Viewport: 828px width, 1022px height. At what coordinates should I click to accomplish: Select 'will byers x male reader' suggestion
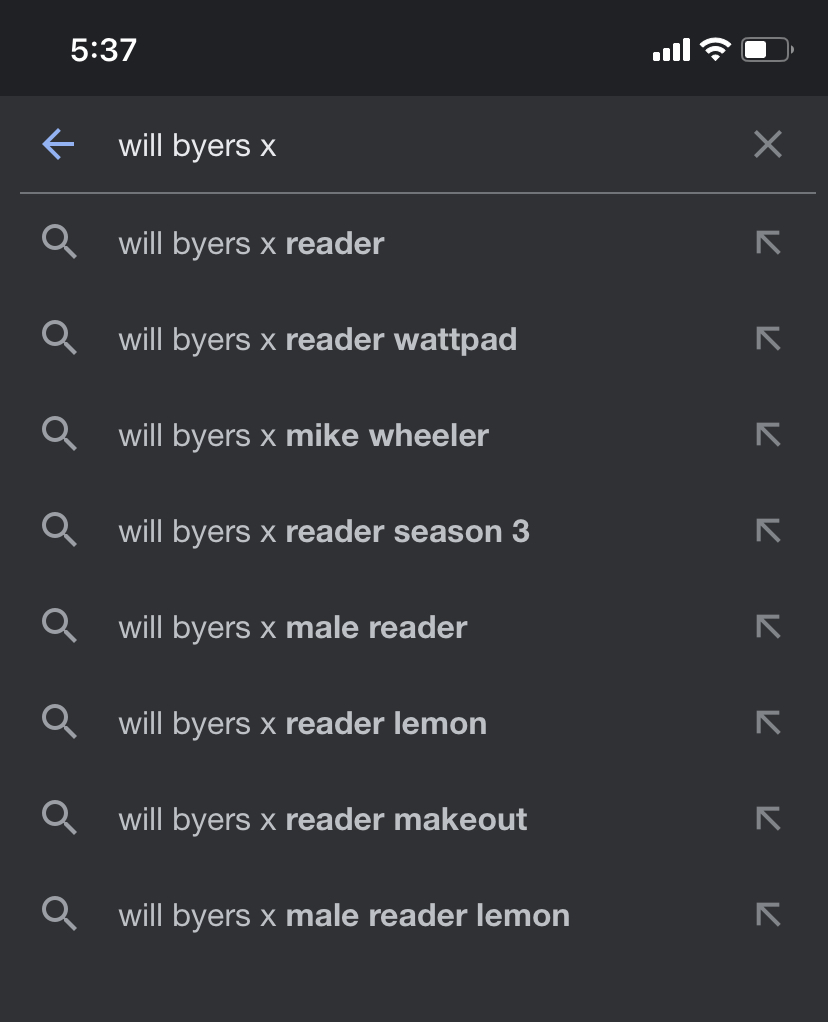pos(293,627)
